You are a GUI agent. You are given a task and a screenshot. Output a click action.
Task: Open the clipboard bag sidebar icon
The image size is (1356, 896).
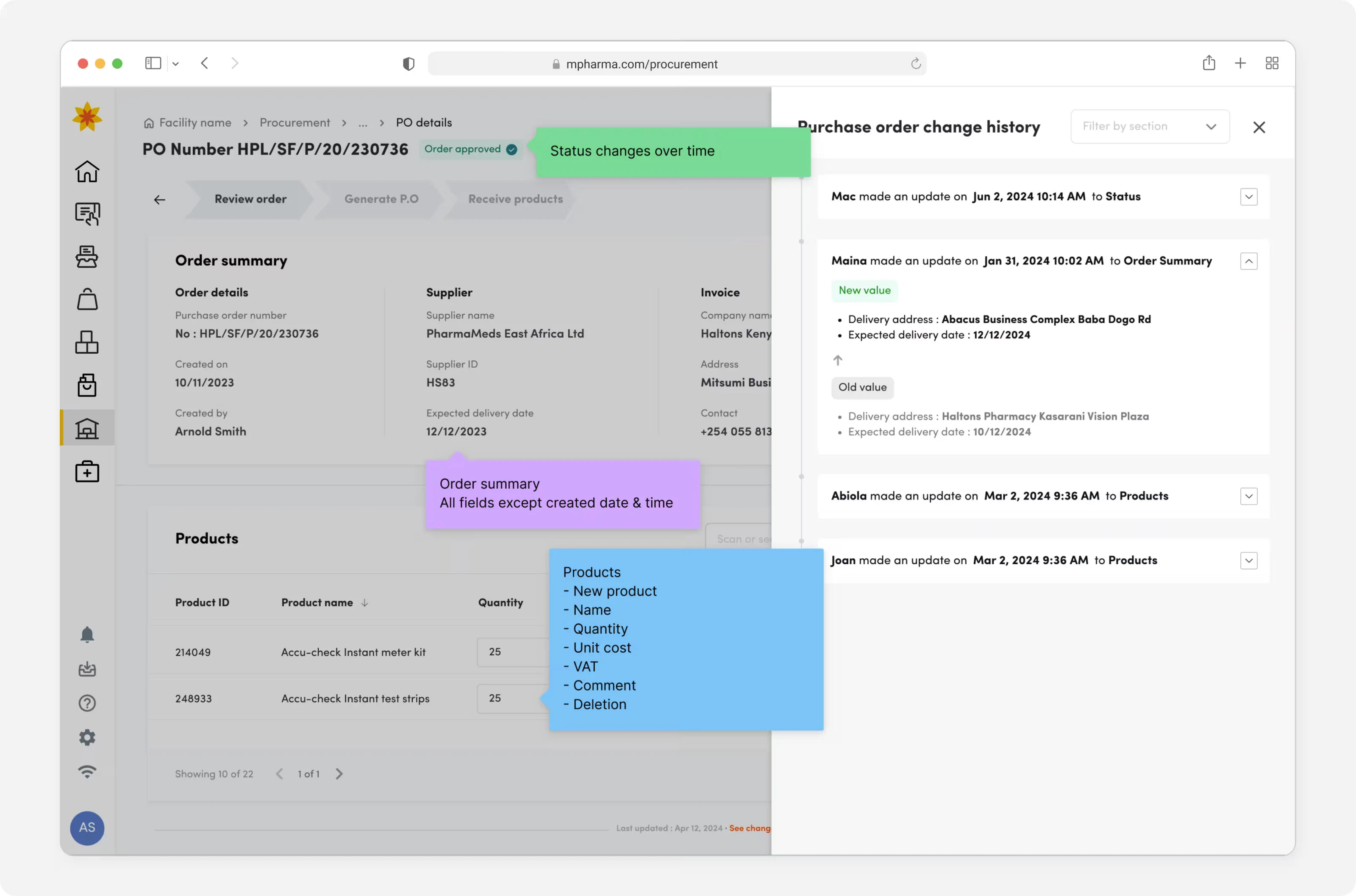[87, 386]
